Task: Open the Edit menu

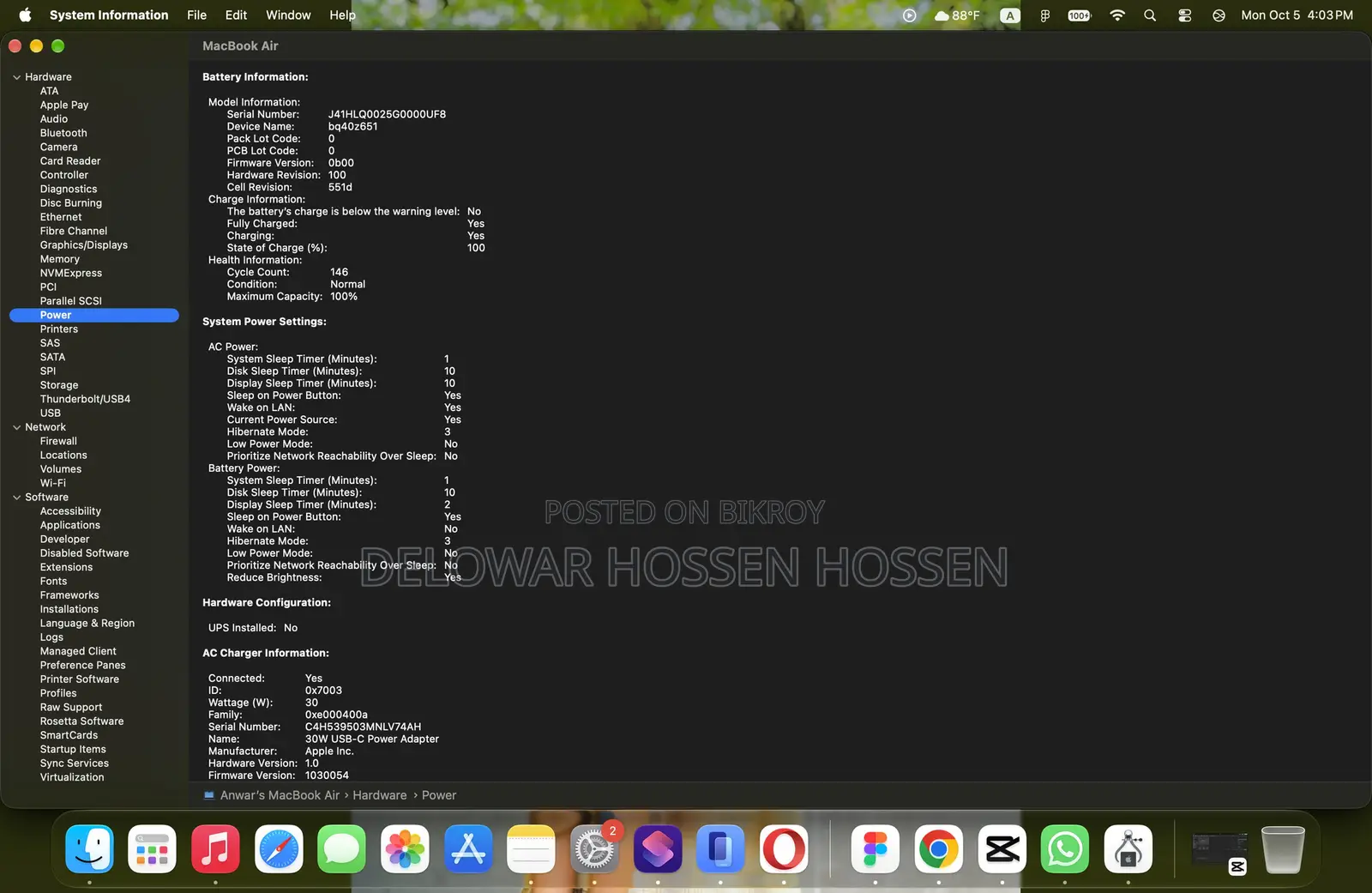Action: click(236, 15)
